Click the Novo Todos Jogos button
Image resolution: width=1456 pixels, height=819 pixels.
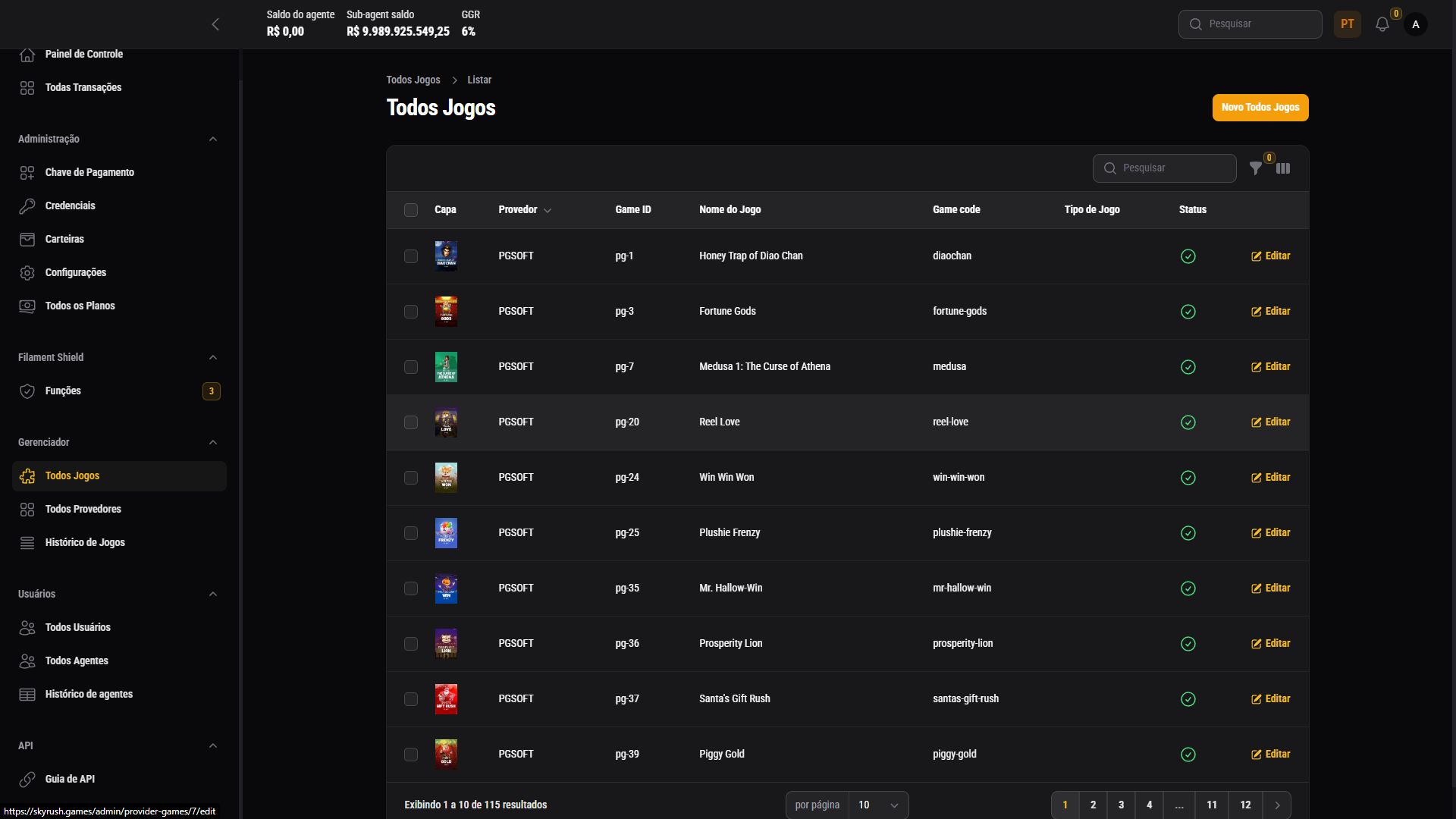click(x=1260, y=108)
